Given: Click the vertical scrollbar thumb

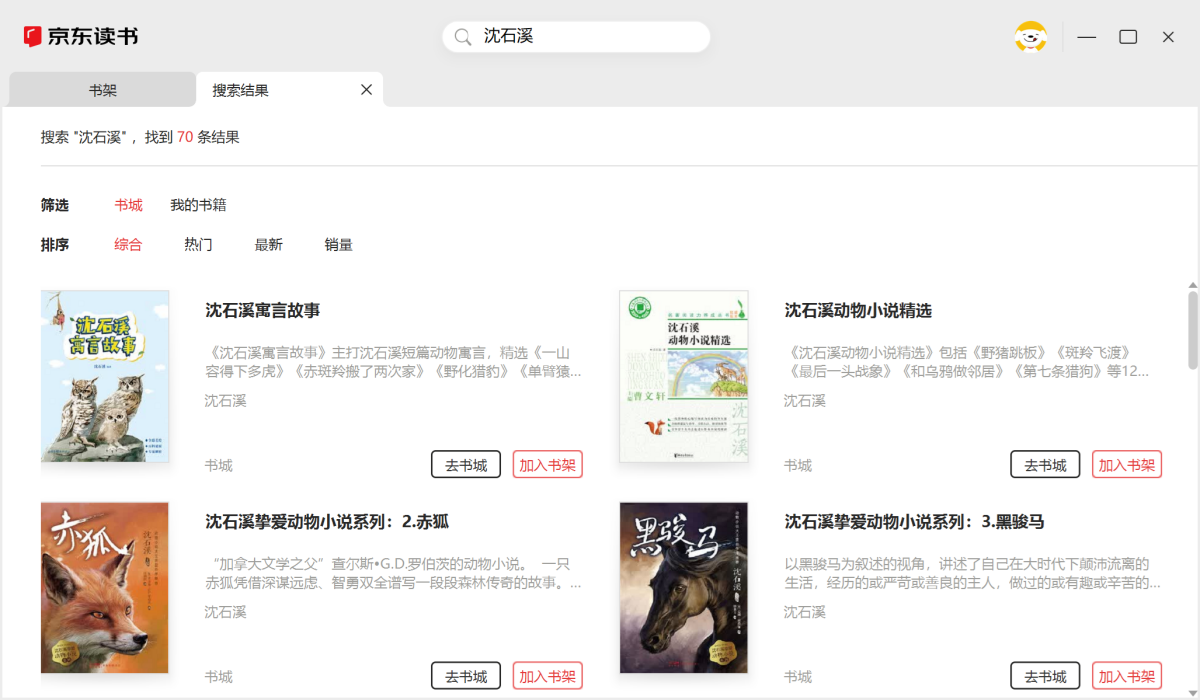Looking at the screenshot, I should pyautogui.click(x=1192, y=330).
